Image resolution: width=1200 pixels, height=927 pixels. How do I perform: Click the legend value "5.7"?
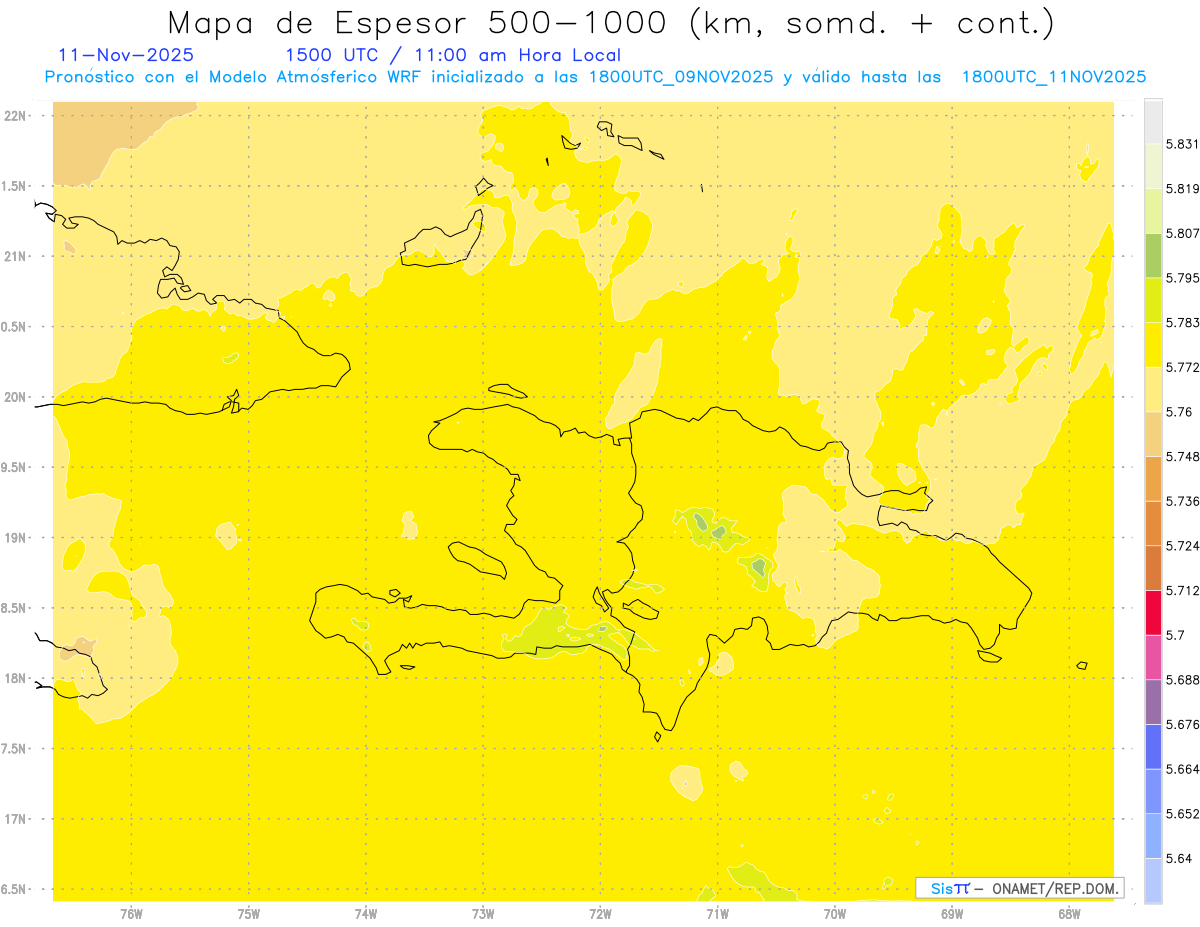pos(1175,634)
